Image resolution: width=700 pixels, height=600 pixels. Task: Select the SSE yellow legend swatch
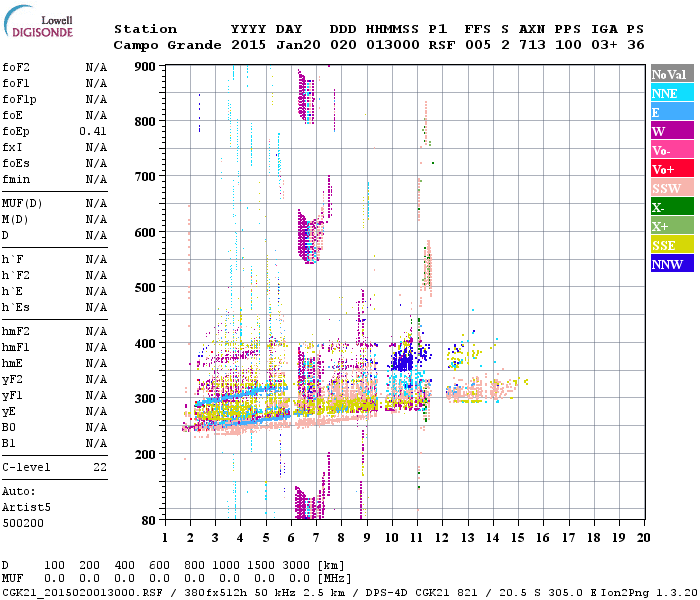[x=672, y=245]
